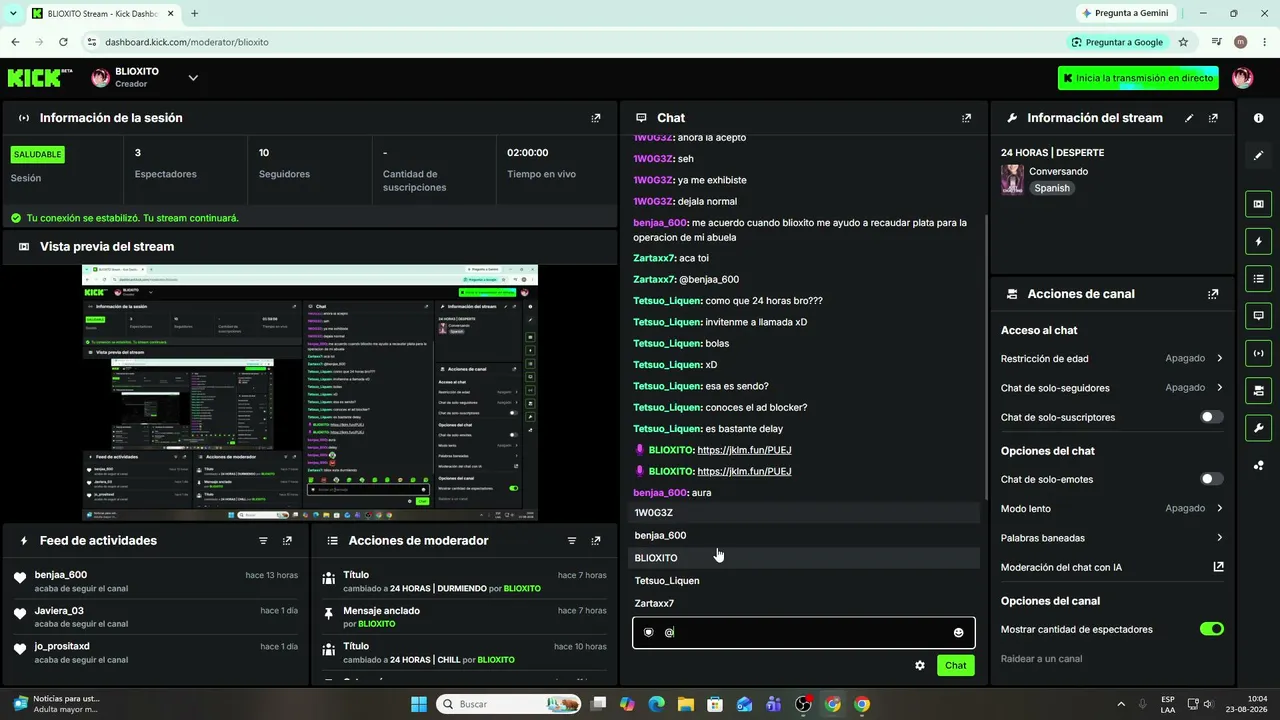Filter the Feed de actividades list
Viewport: 1280px width, 720px height.
tap(263, 541)
